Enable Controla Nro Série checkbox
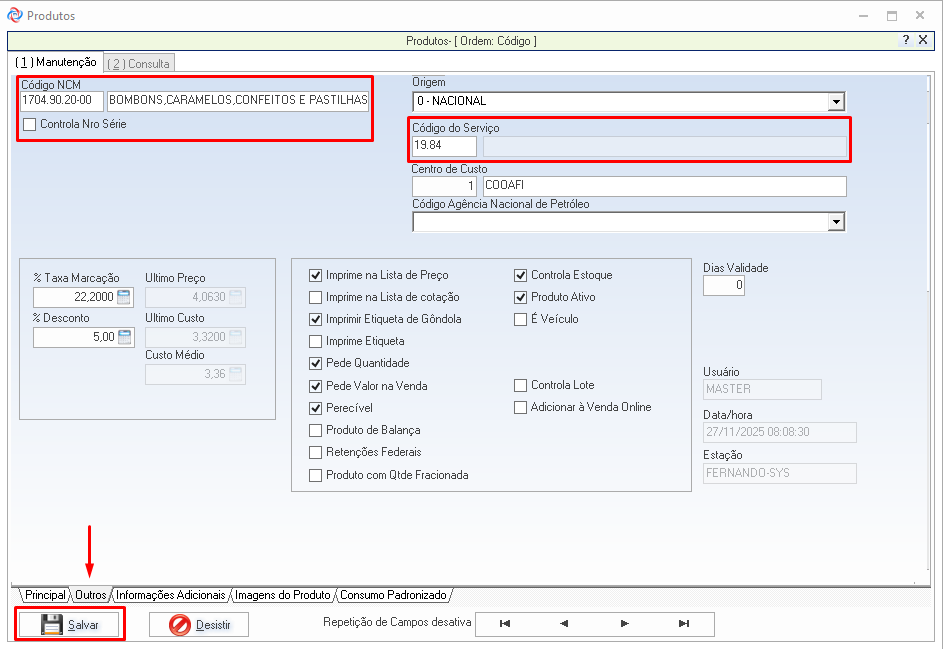This screenshot has height=649, width=943. coord(30,125)
